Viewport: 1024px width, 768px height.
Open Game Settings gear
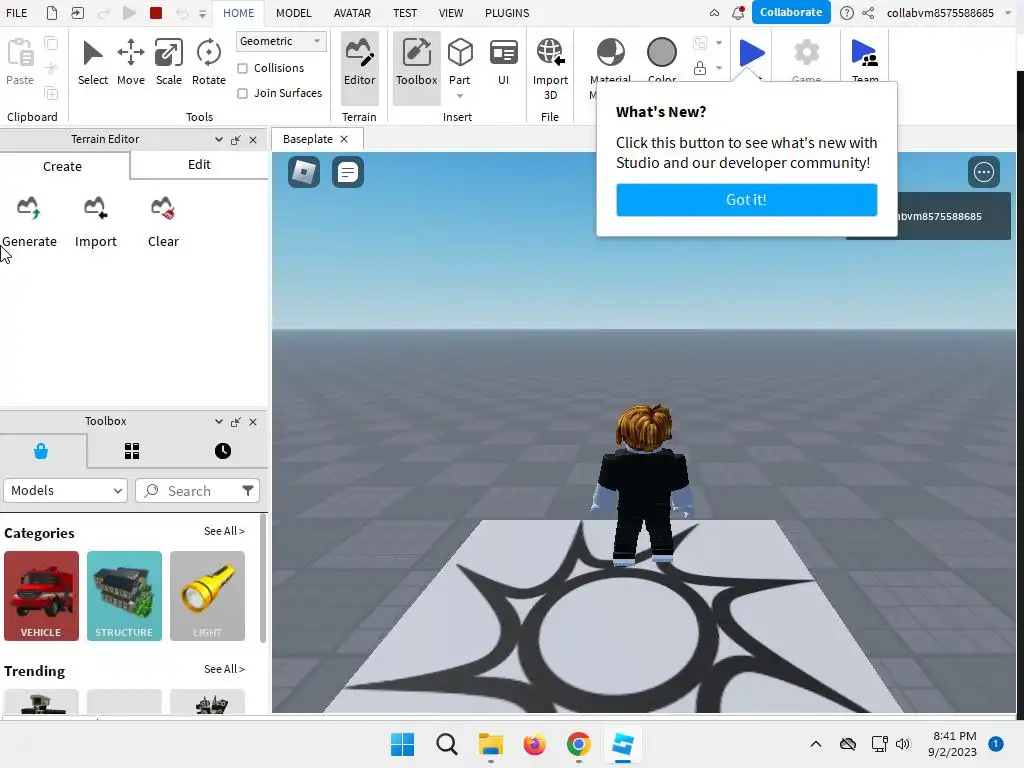[x=807, y=54]
